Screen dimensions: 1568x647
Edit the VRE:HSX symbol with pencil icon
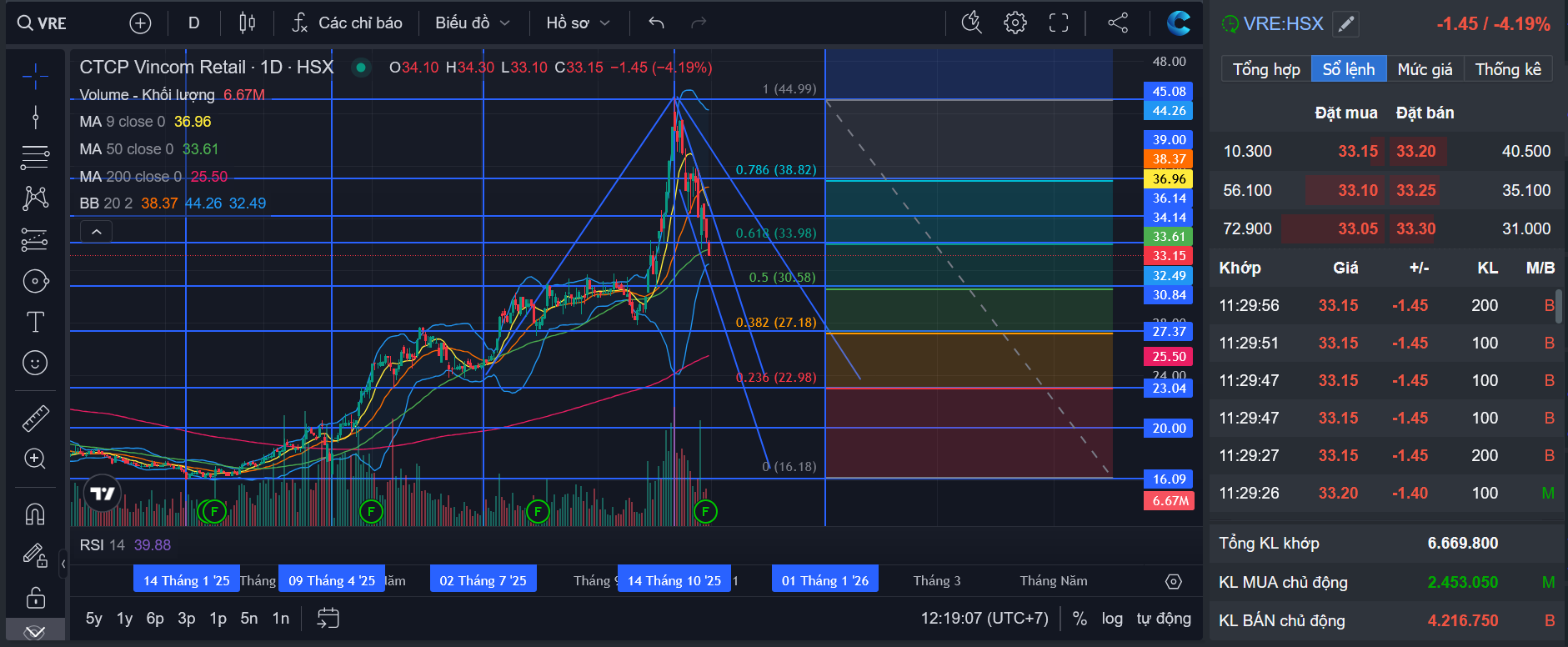(1346, 24)
